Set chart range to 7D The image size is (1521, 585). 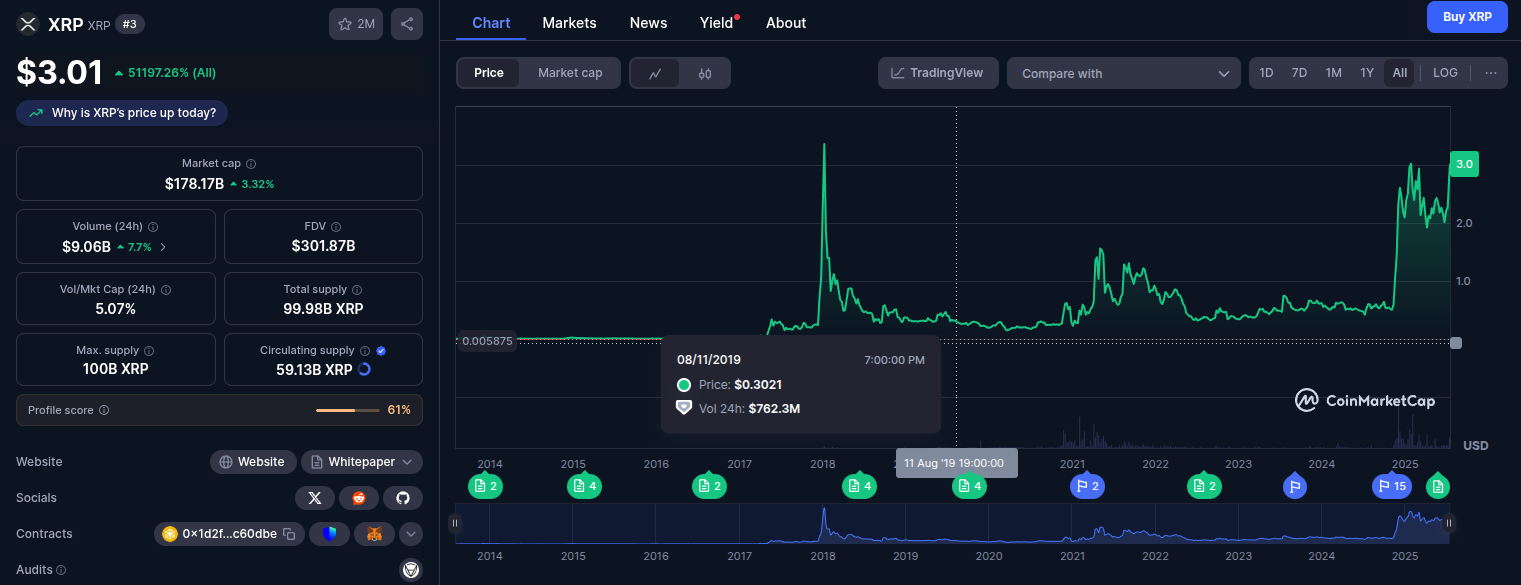(1299, 73)
